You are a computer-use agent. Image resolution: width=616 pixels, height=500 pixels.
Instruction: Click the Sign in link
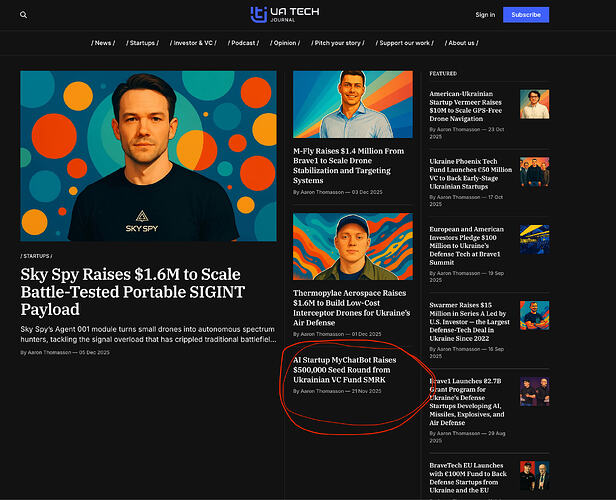pos(485,15)
